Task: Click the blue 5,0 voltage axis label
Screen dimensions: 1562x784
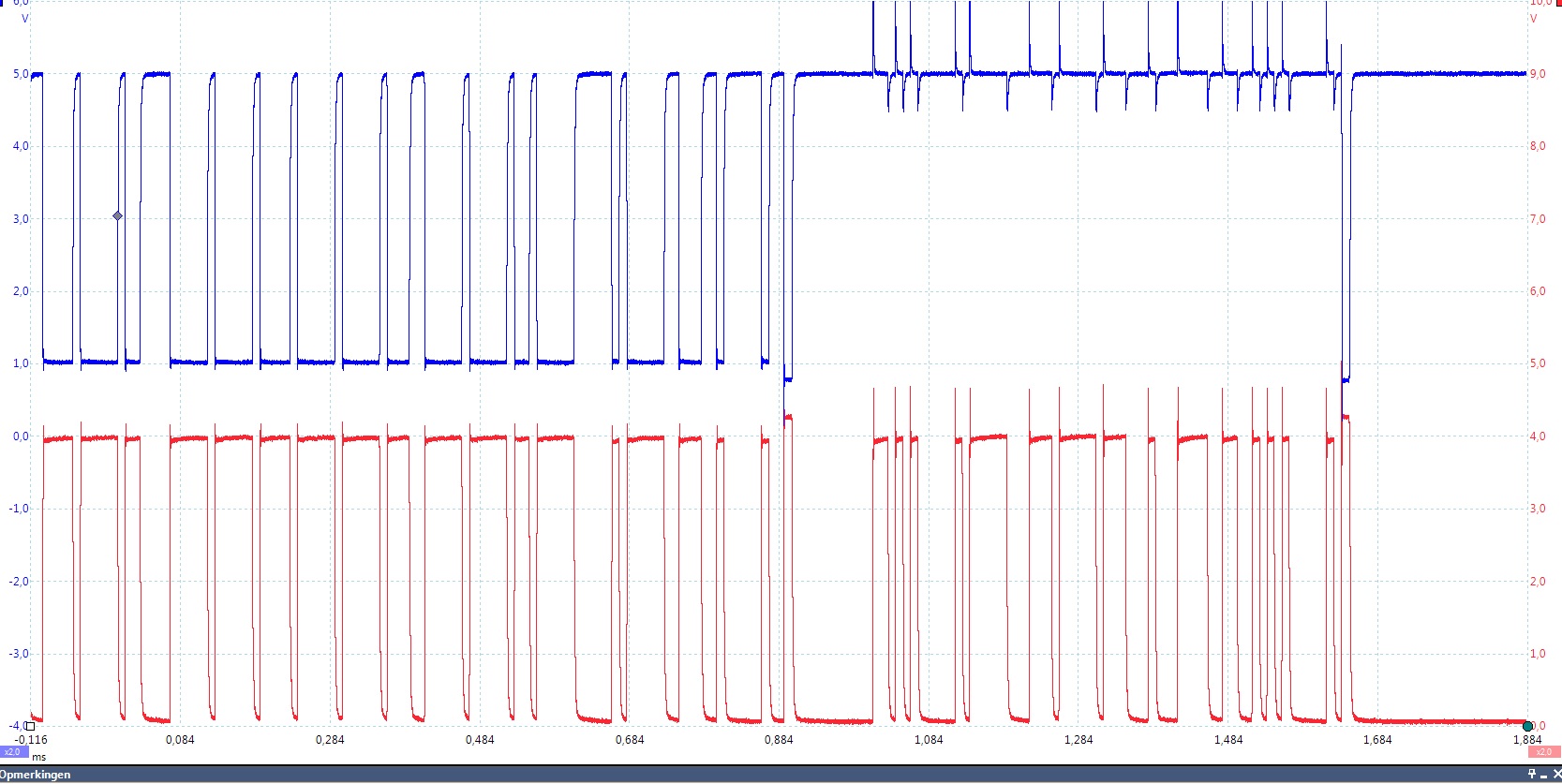Action: (20, 74)
